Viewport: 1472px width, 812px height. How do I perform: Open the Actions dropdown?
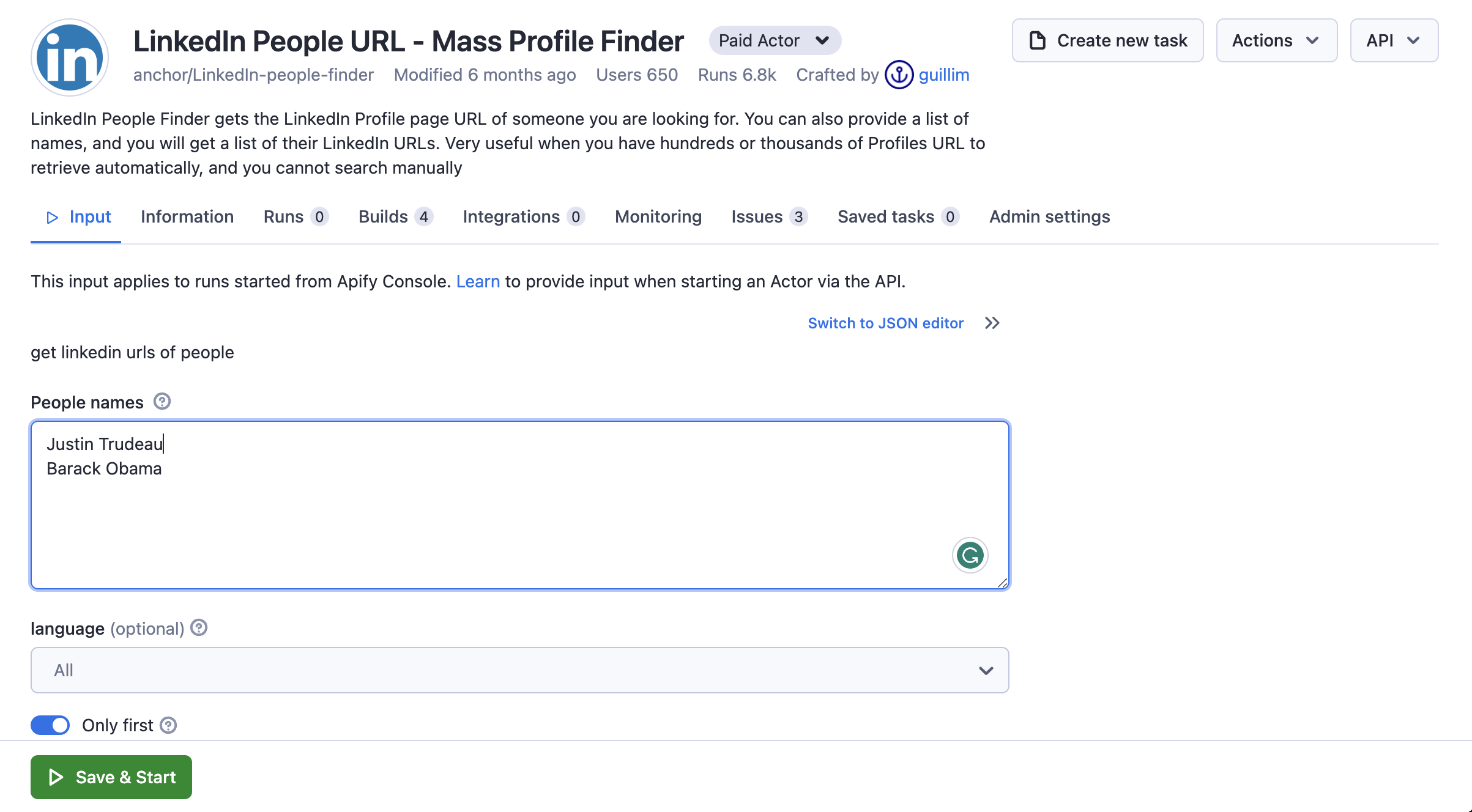coord(1276,40)
